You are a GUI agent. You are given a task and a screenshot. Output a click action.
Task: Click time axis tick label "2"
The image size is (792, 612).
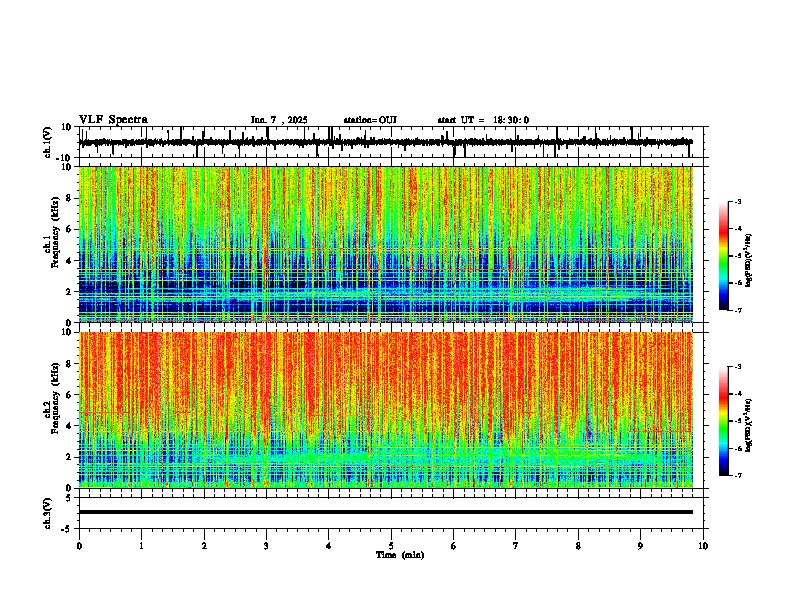pyautogui.click(x=204, y=546)
